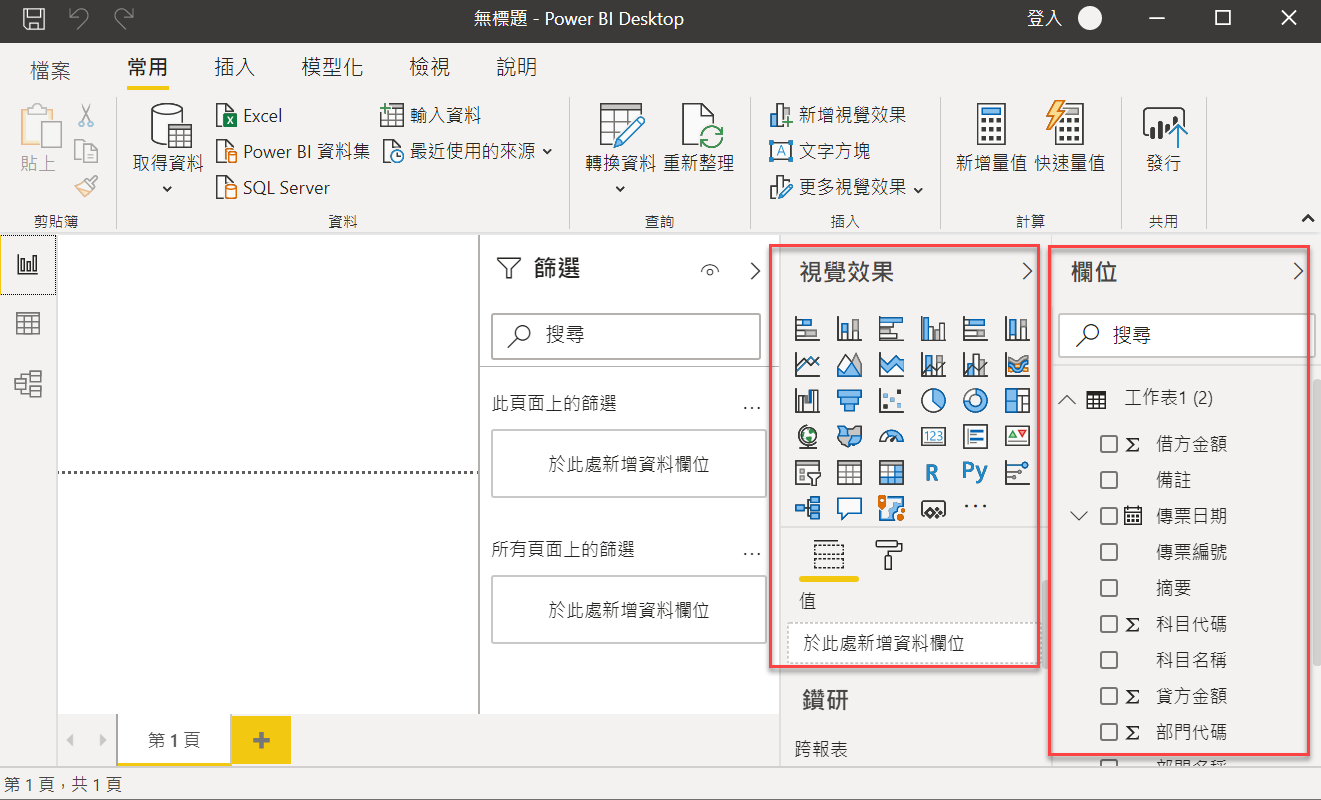This screenshot has width=1321, height=800.
Task: Collapse the 篩選 pane with its chevron
Action: [x=755, y=270]
